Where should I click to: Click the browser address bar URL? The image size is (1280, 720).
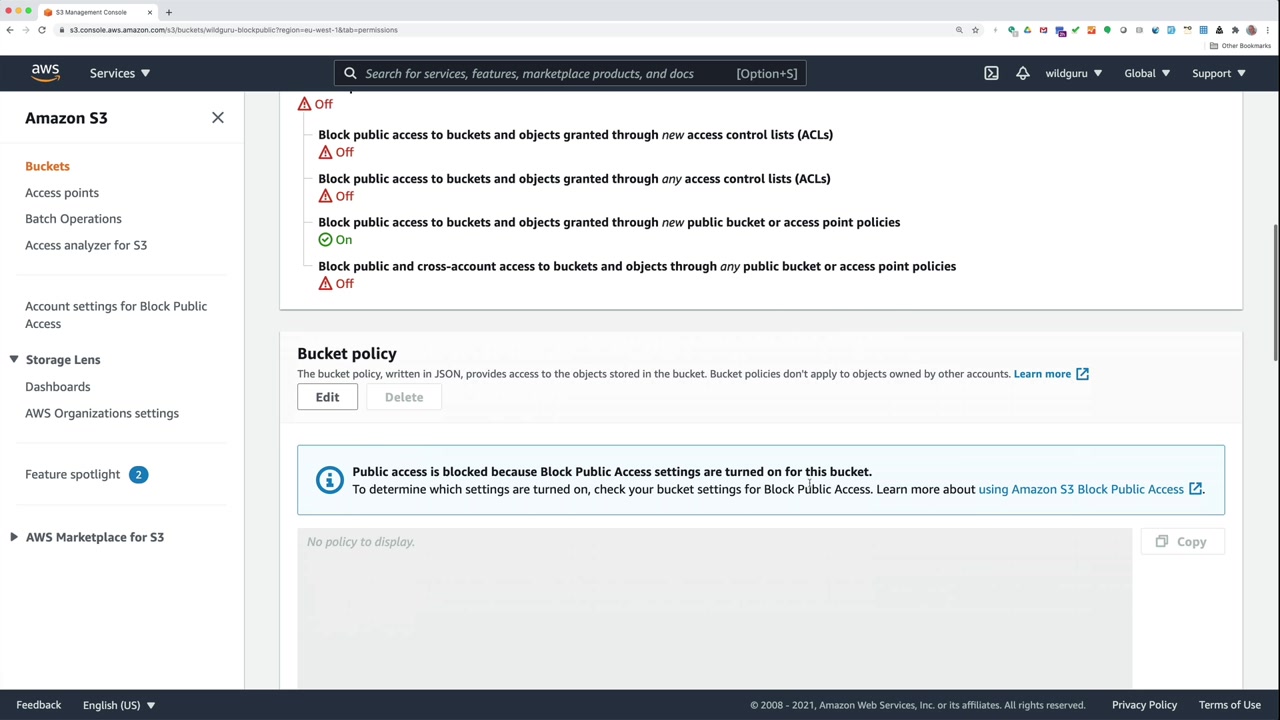click(234, 30)
